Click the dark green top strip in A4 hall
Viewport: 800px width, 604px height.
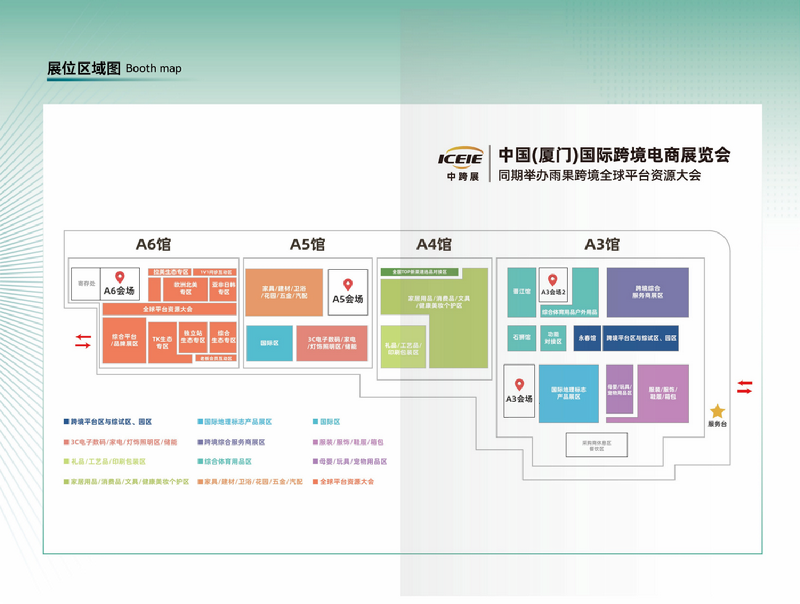pos(419,272)
